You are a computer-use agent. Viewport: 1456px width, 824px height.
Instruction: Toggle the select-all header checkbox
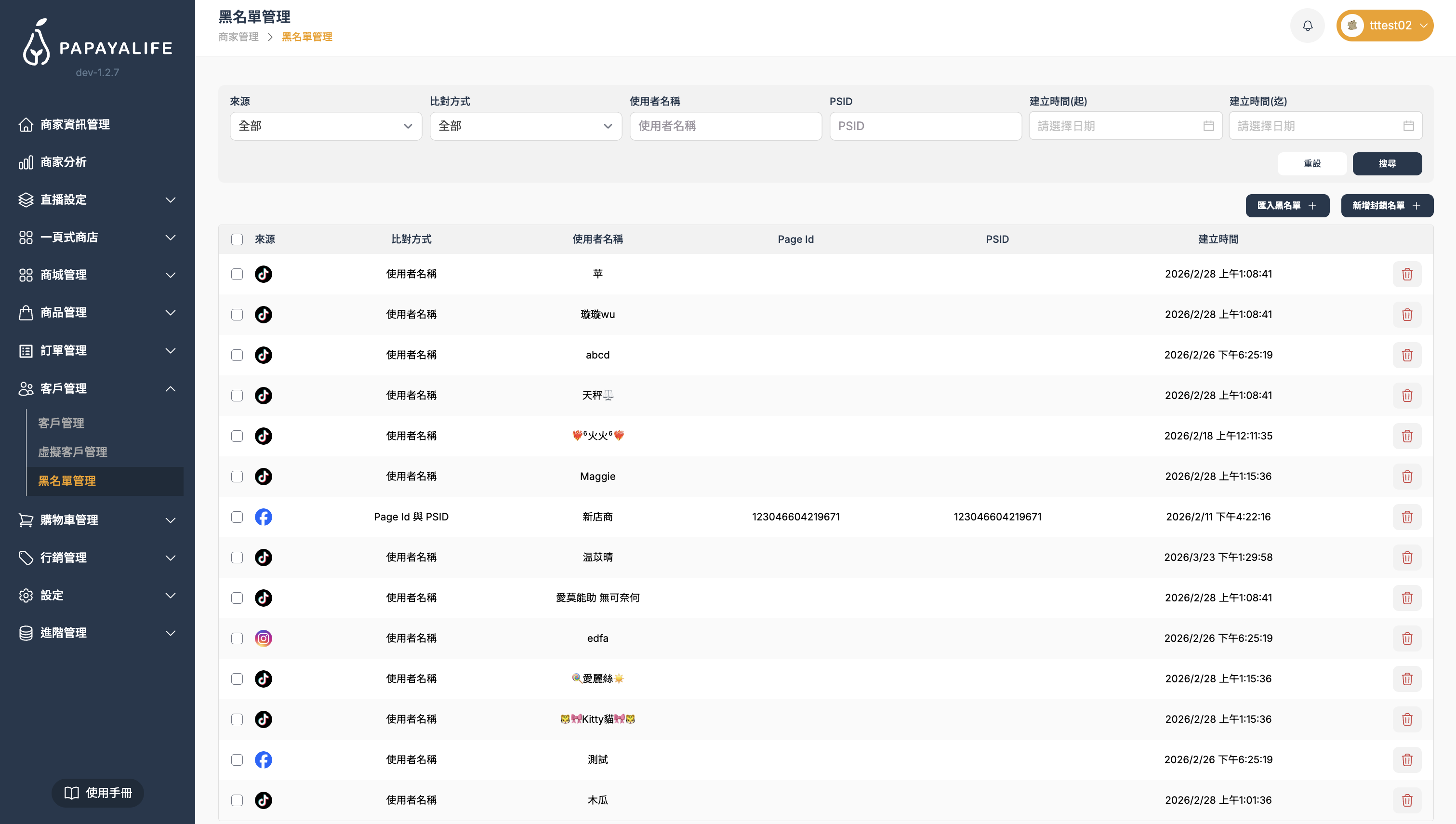237,239
